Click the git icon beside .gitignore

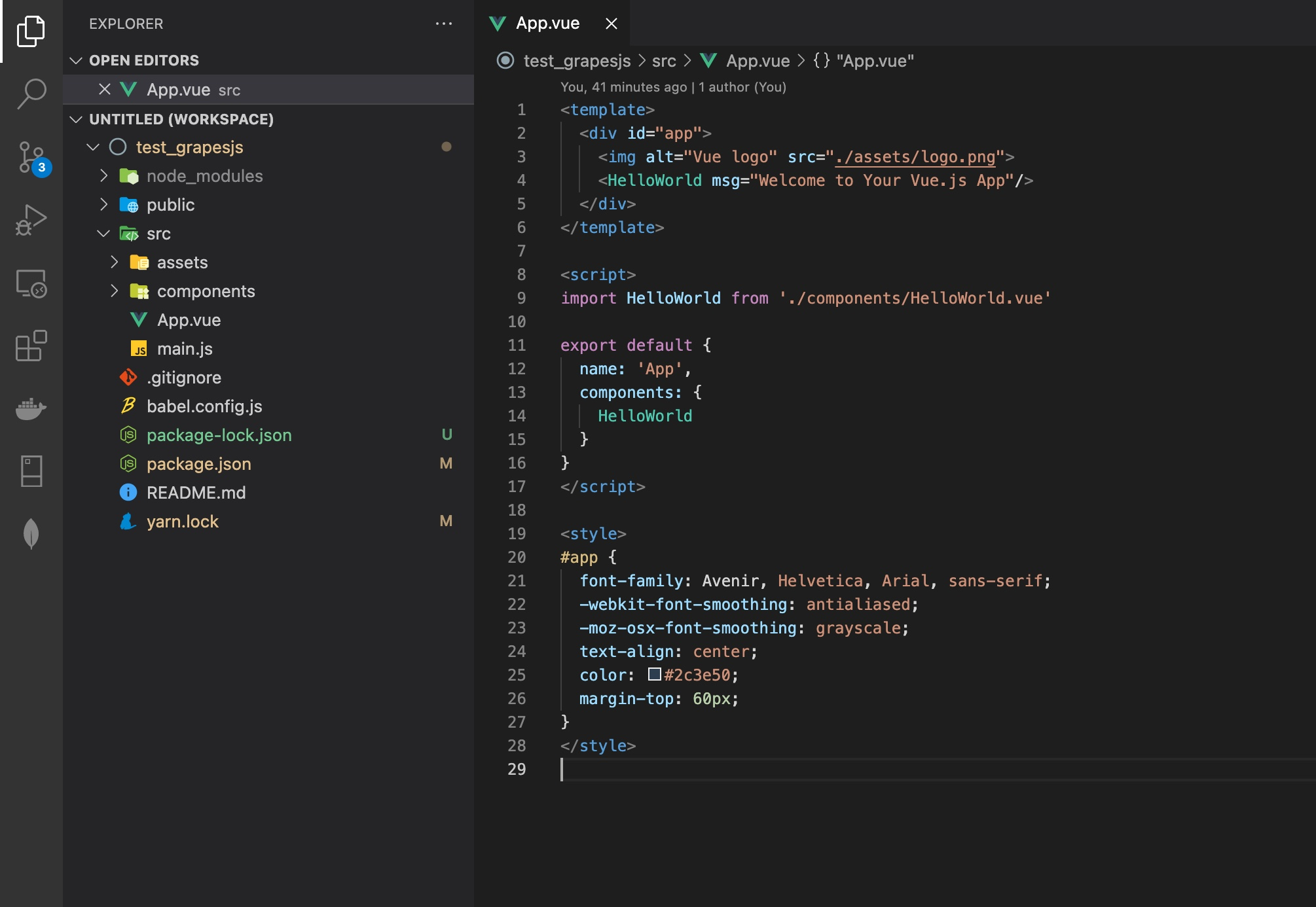tap(128, 378)
